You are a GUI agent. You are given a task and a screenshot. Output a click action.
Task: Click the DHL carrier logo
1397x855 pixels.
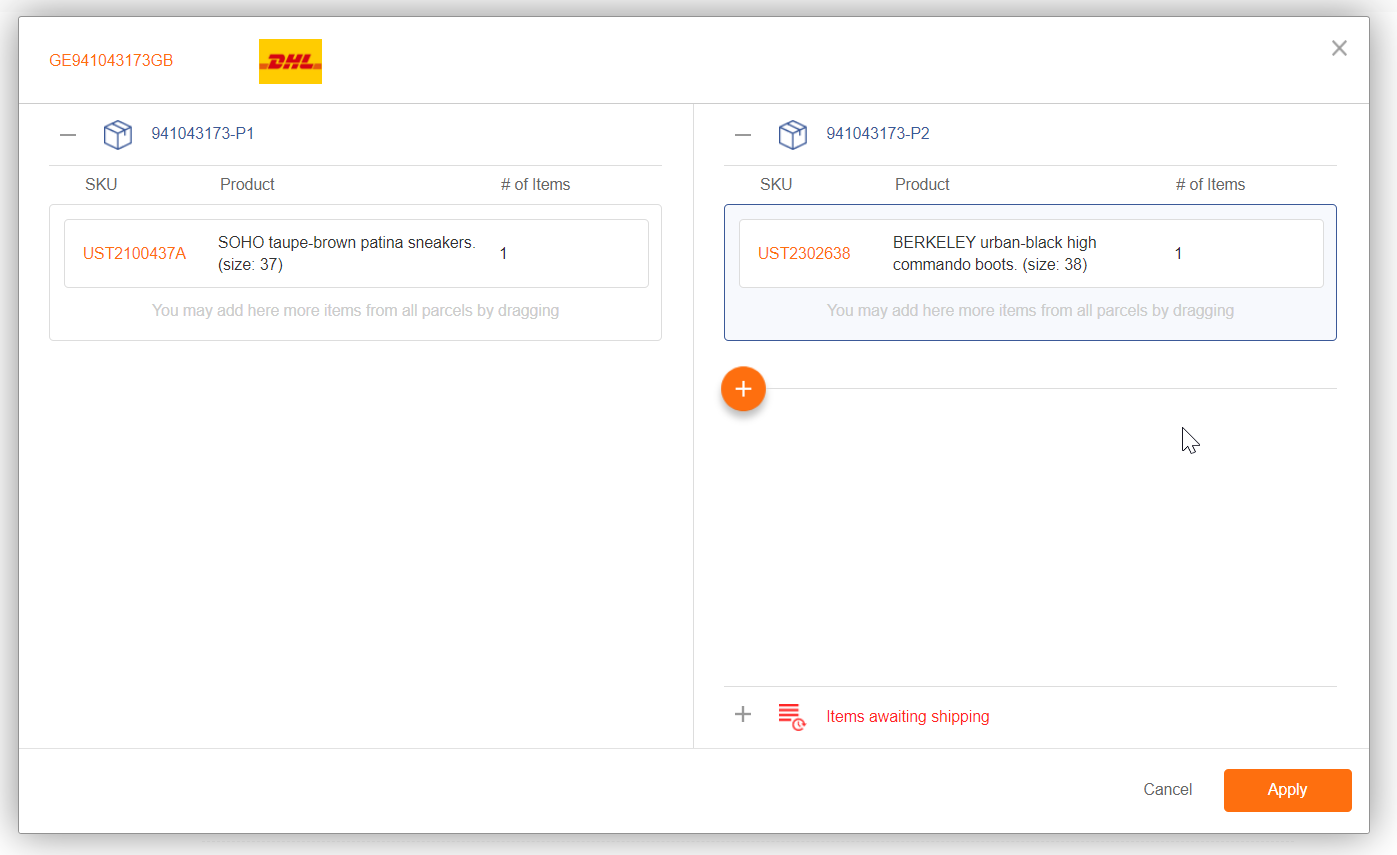point(290,61)
